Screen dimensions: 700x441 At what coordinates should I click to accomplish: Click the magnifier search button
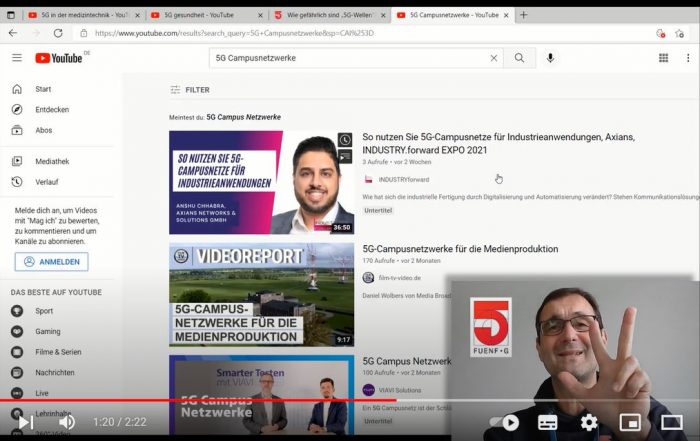[x=519, y=58]
